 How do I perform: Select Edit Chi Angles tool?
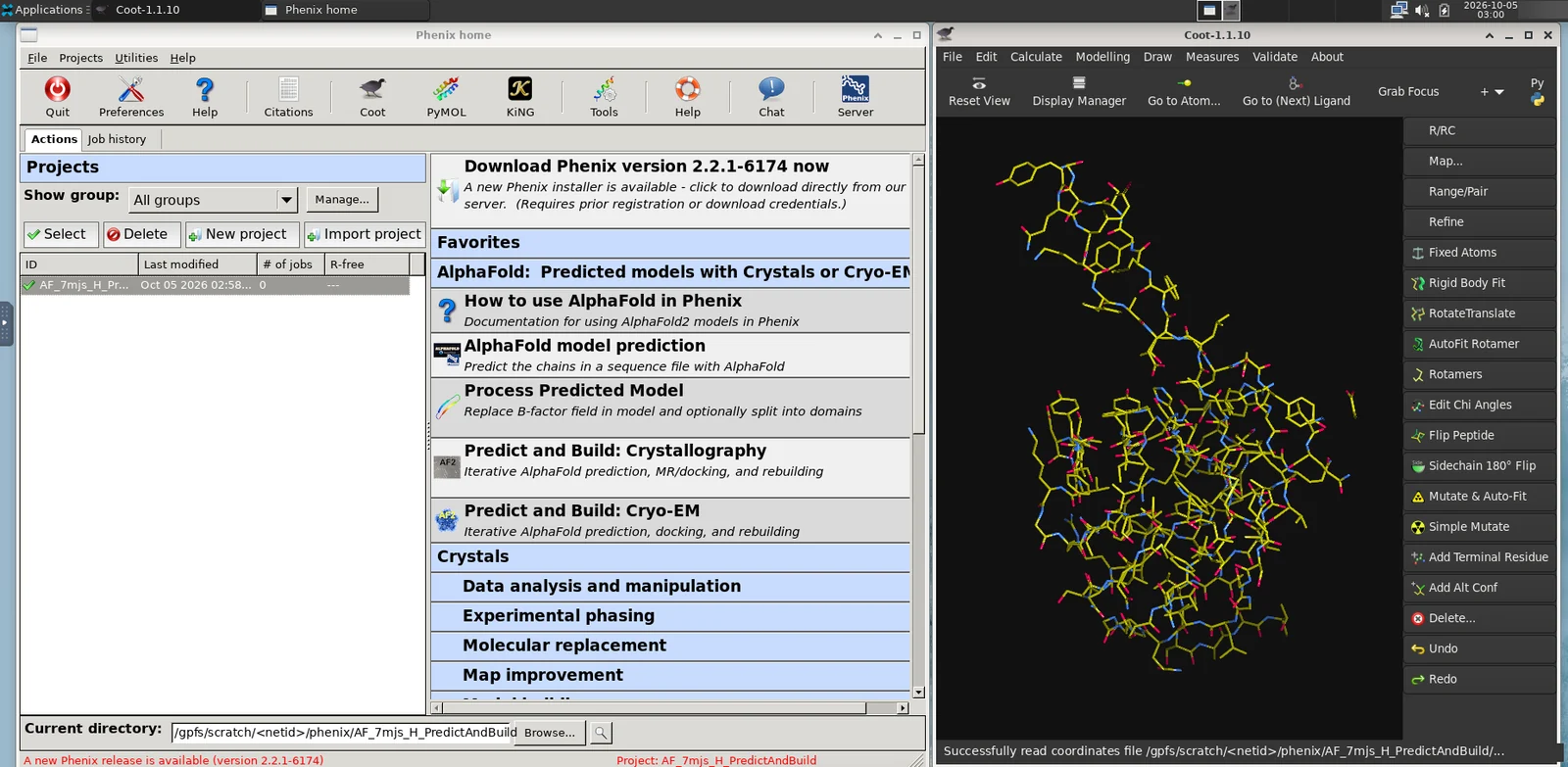1480,405
